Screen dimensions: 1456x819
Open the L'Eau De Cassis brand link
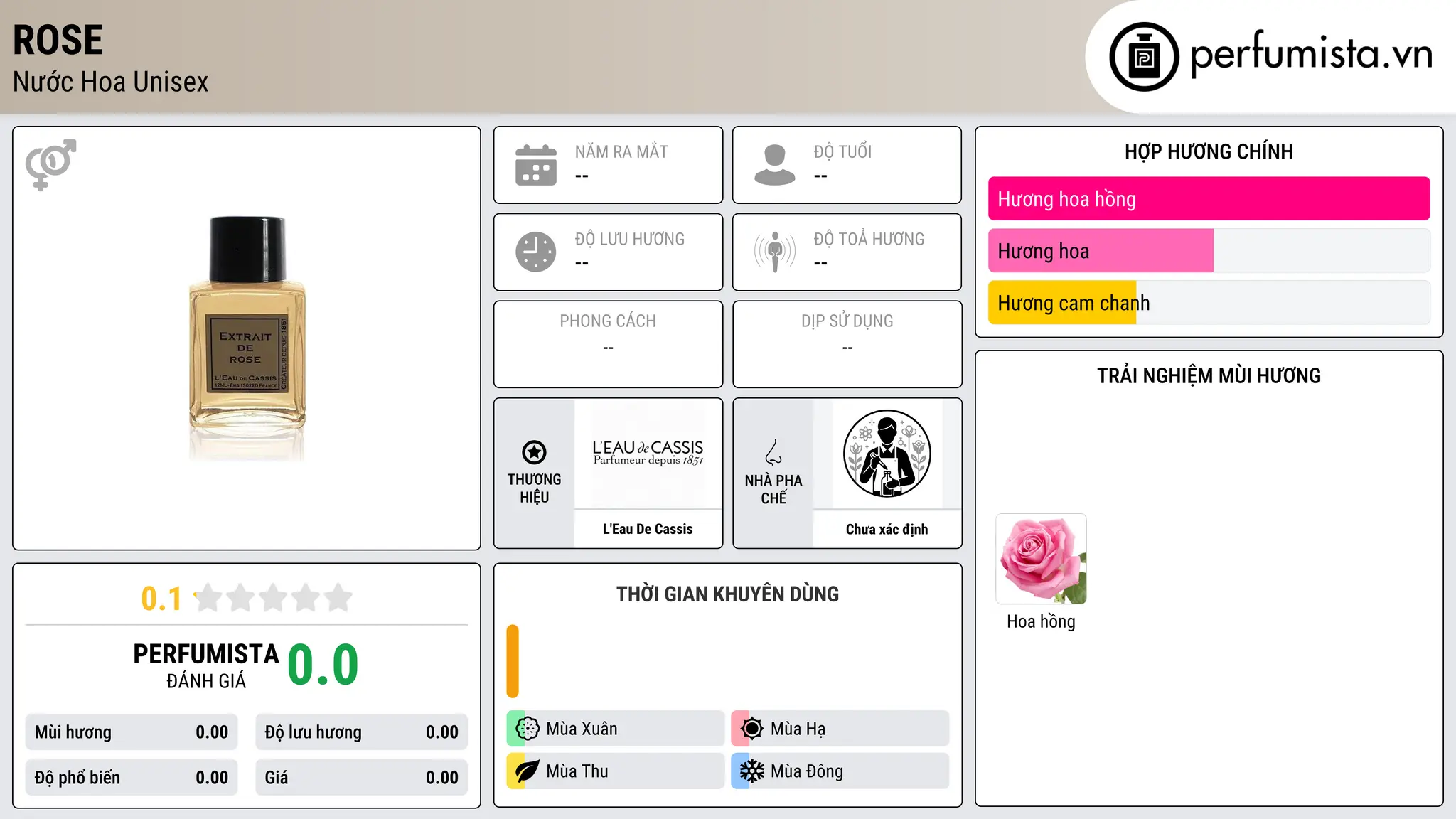pos(648,529)
